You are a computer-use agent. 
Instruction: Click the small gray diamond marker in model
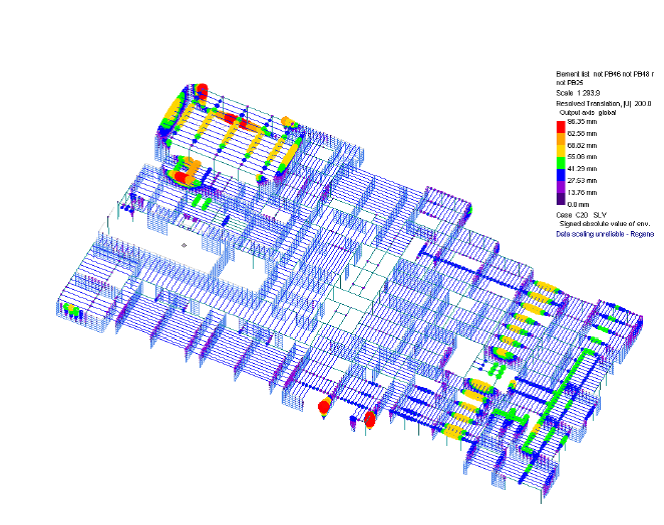[183, 243]
